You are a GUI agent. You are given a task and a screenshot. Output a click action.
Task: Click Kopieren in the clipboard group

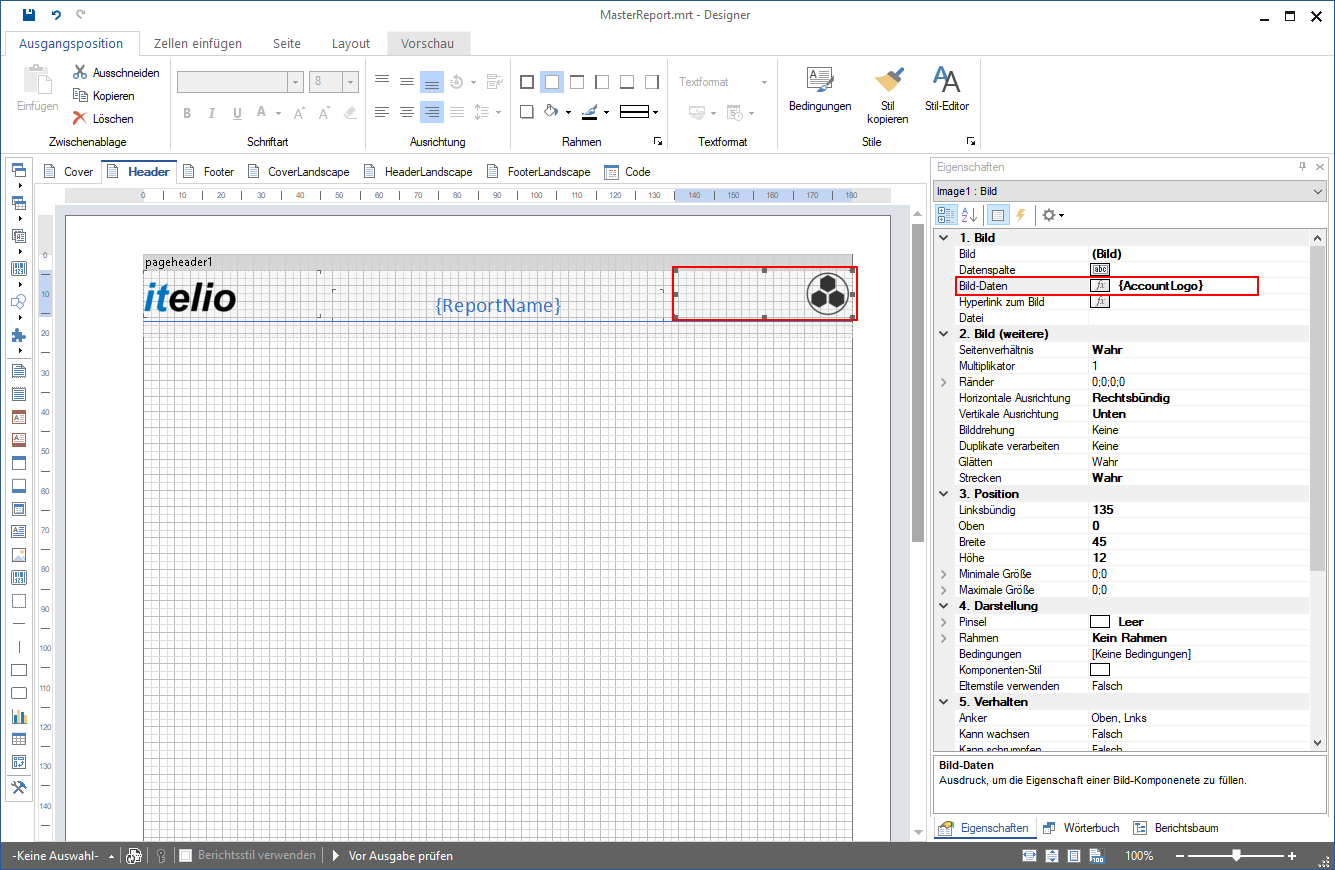(103, 96)
